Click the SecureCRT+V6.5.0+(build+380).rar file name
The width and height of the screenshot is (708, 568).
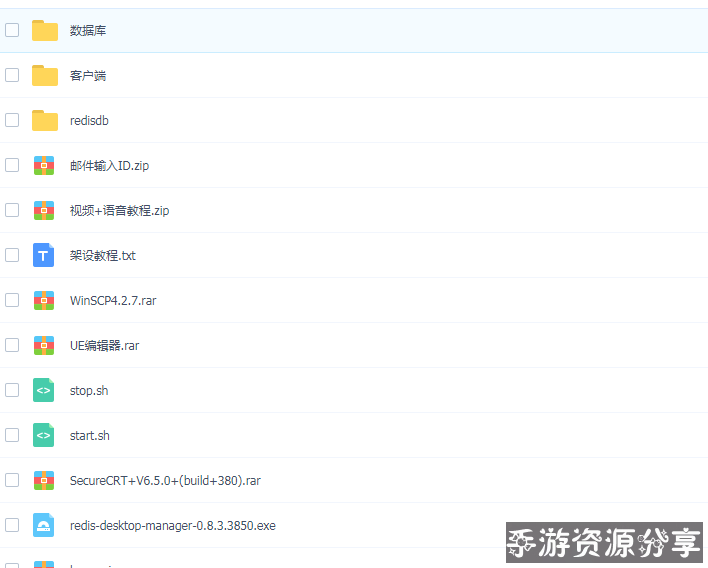click(x=165, y=481)
